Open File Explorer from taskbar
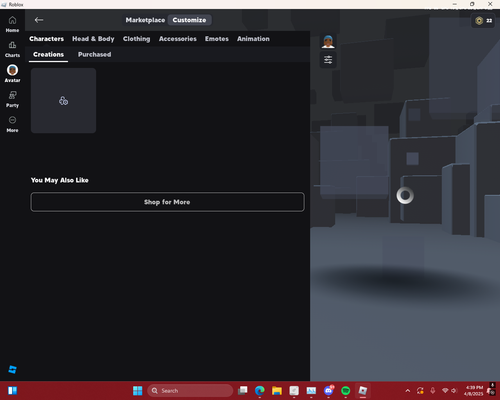Viewport: 500px width, 400px height. click(277, 391)
